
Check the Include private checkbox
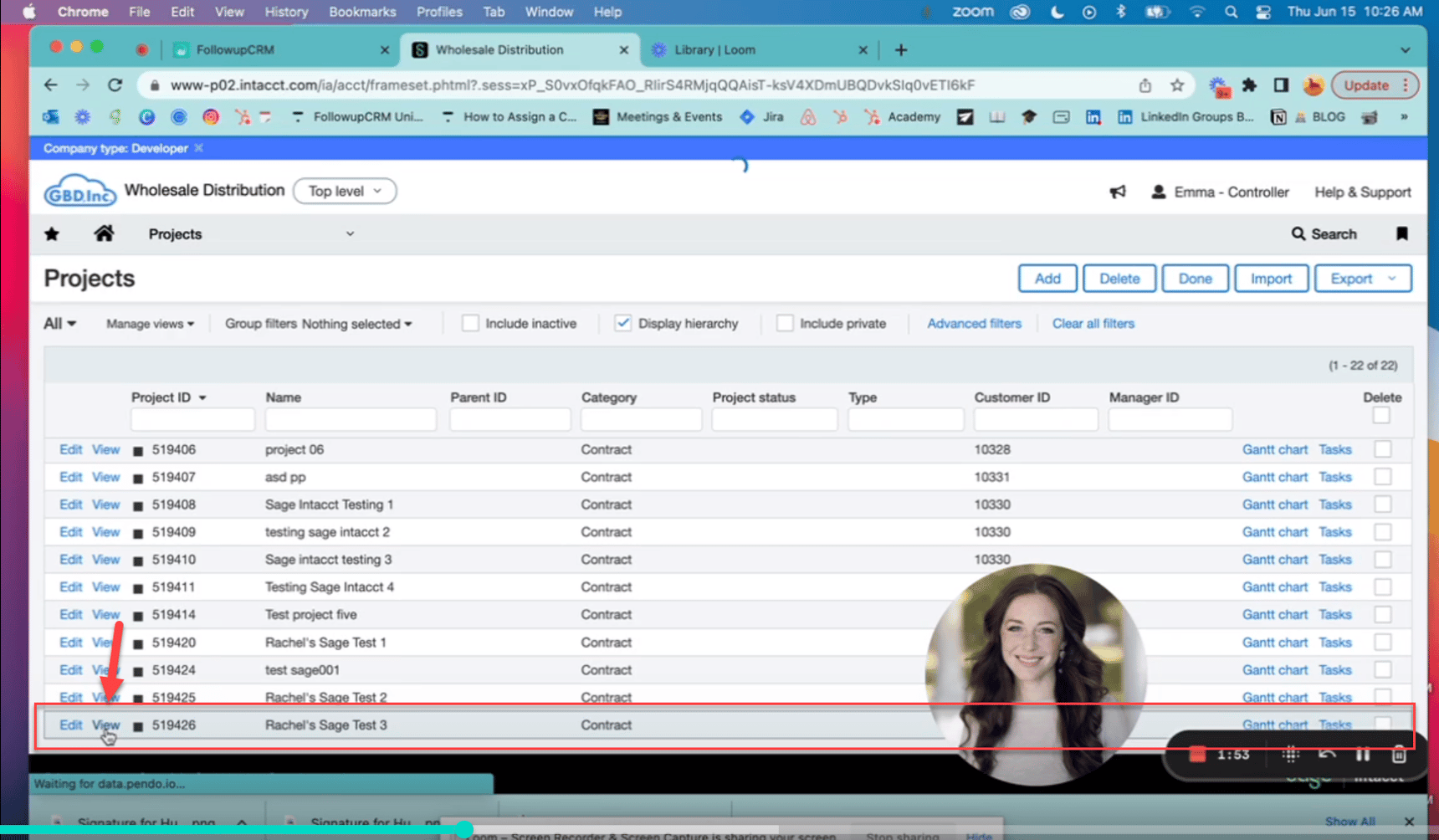click(785, 322)
